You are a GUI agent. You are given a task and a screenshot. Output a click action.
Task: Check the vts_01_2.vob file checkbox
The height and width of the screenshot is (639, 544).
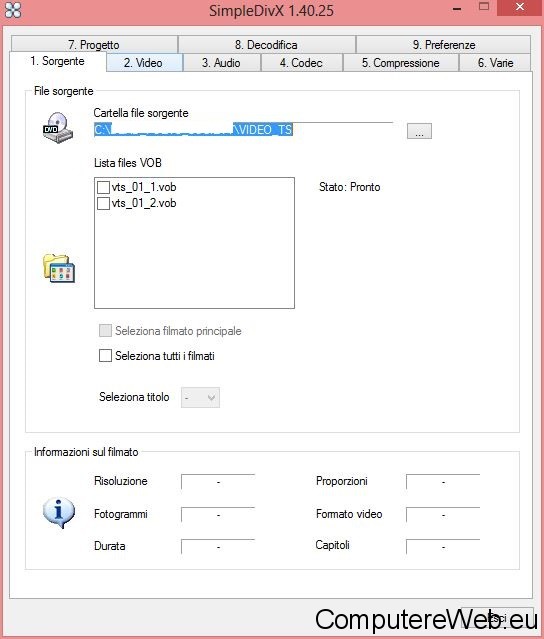(x=103, y=203)
